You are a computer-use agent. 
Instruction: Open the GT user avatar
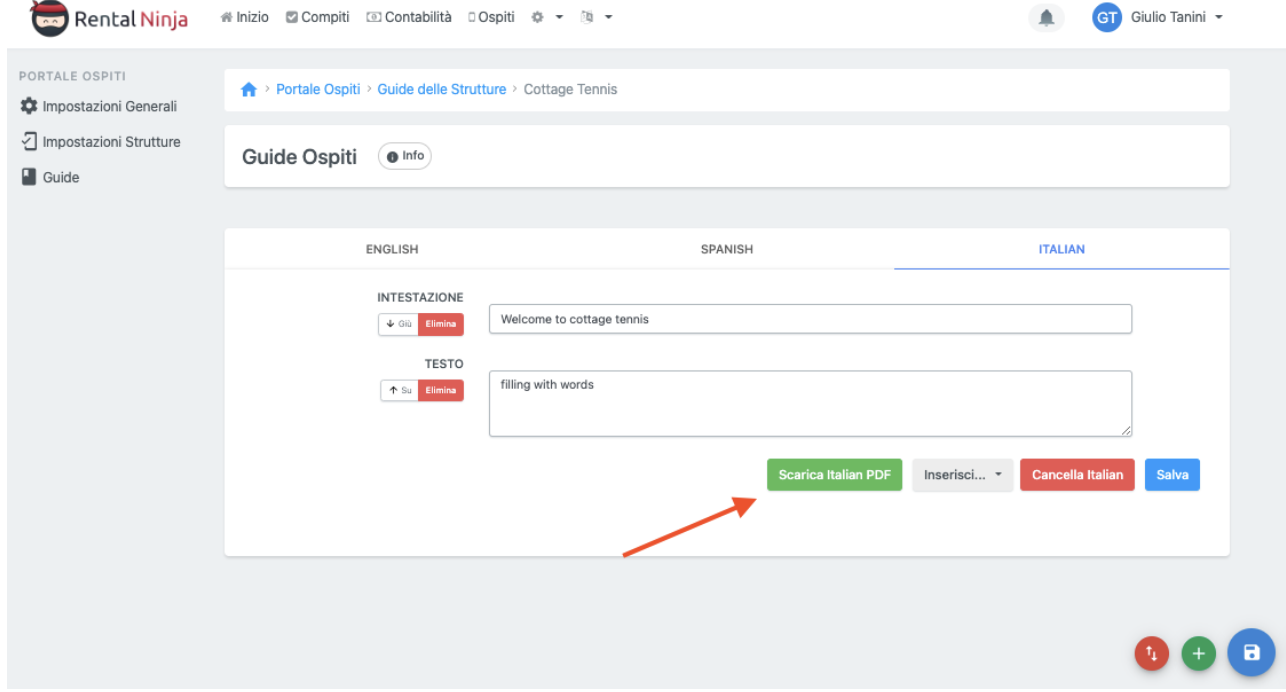tap(1106, 18)
